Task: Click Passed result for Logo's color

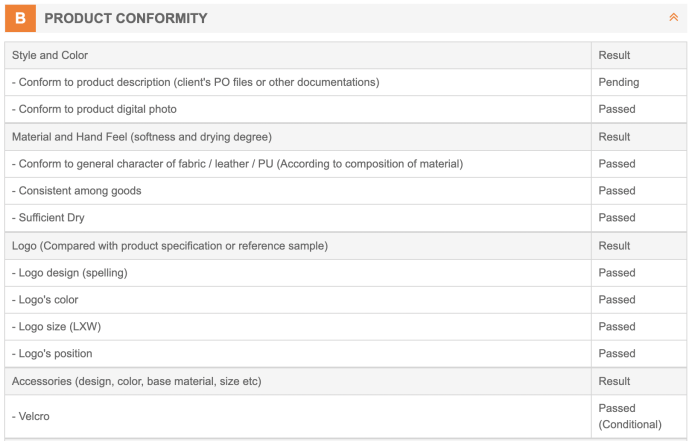Action: coord(616,300)
